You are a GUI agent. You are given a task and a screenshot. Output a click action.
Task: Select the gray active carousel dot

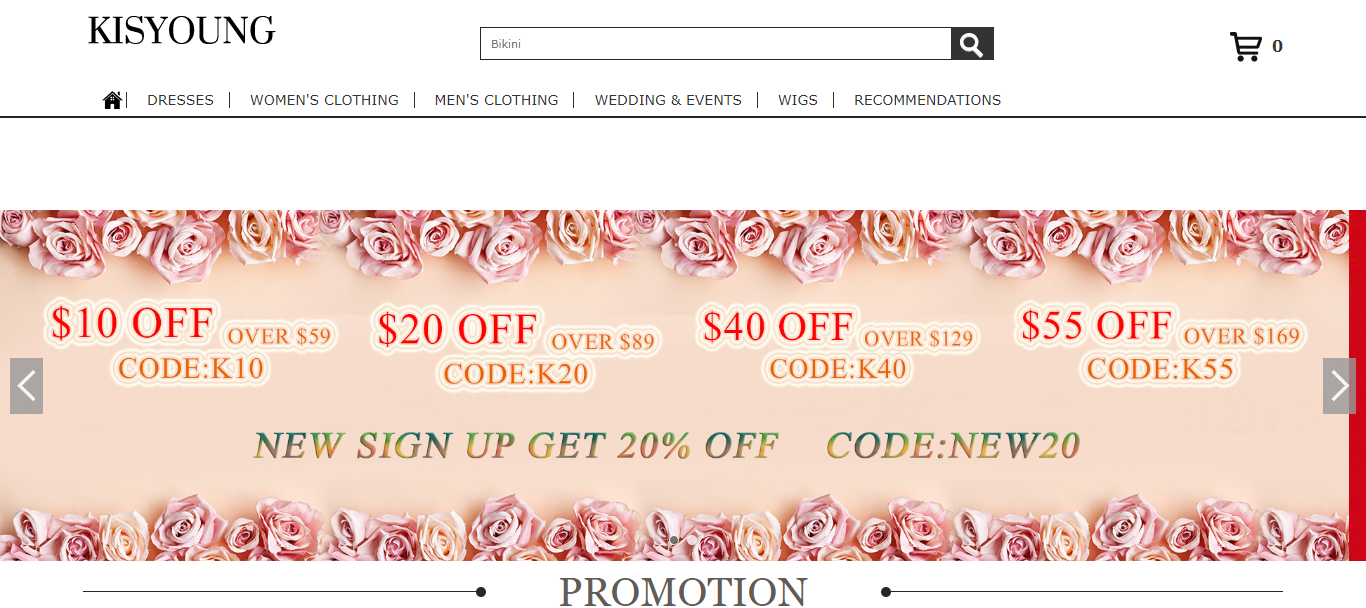point(674,540)
